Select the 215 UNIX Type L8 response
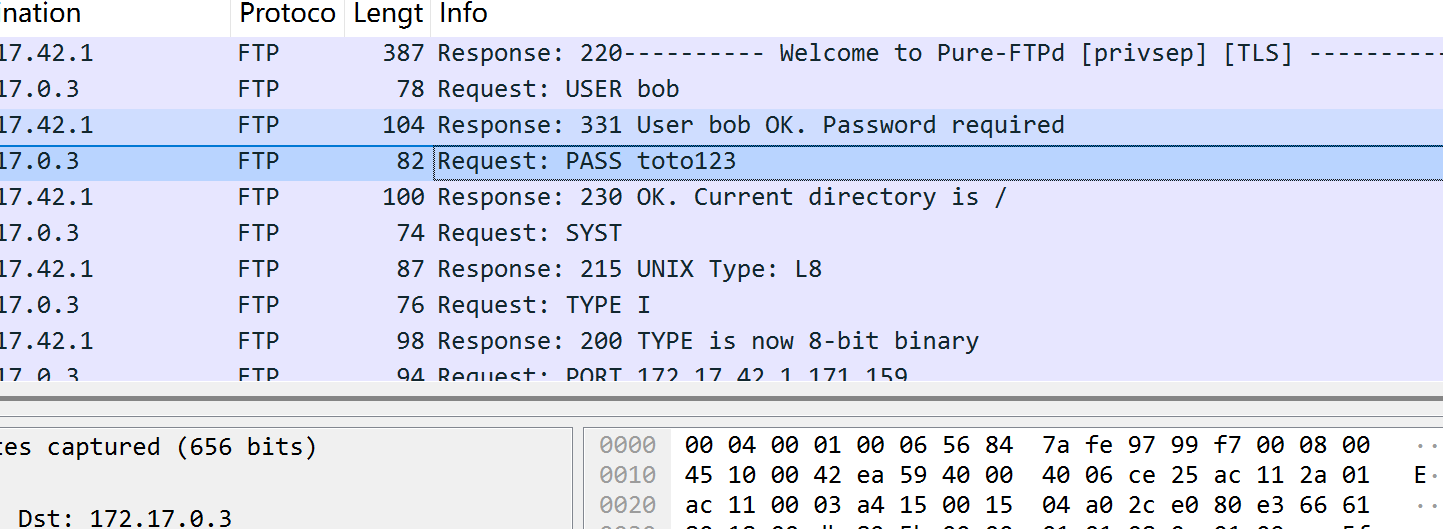 click(629, 269)
